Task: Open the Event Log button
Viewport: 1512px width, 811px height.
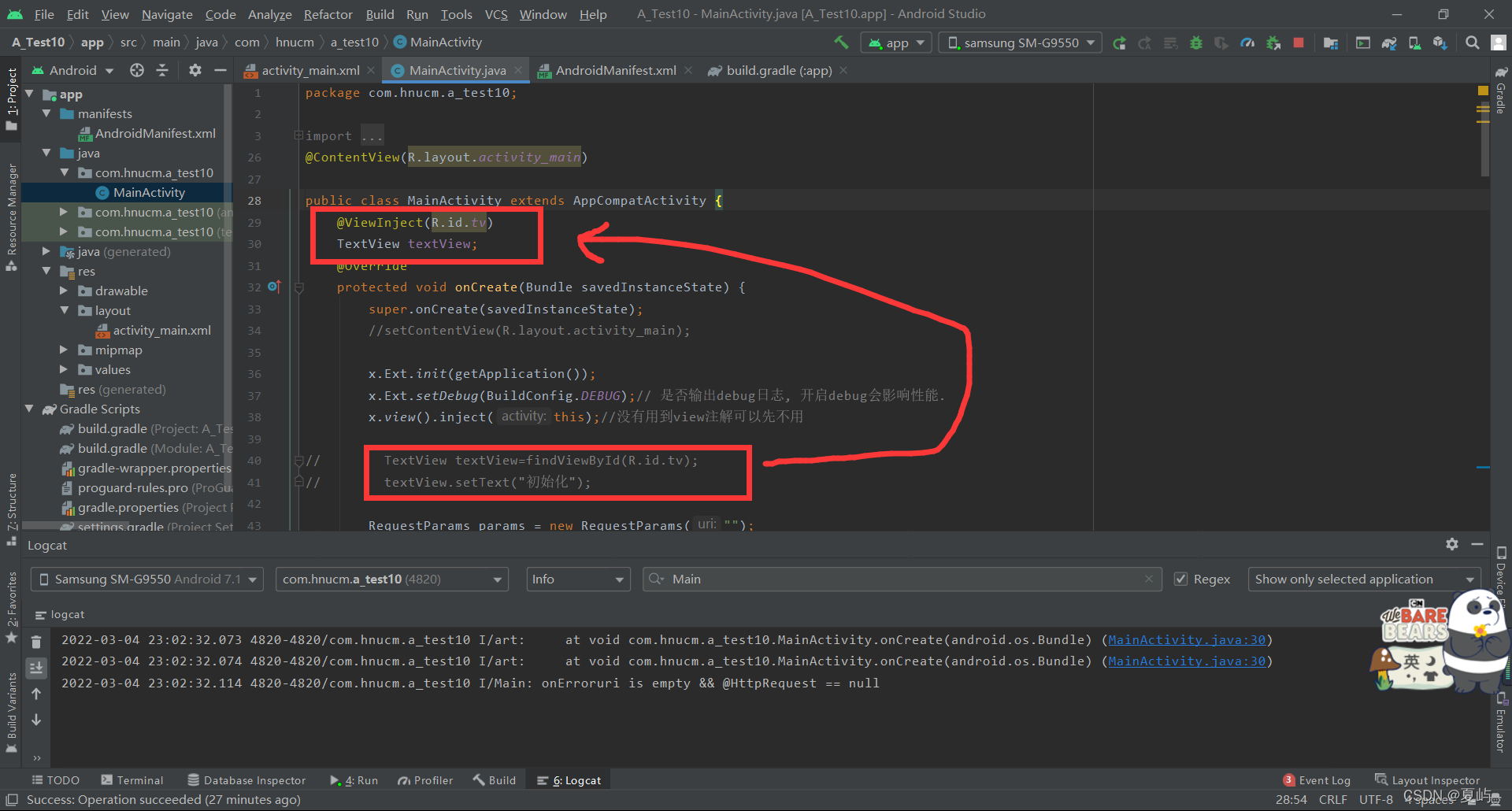Action: (x=1317, y=780)
